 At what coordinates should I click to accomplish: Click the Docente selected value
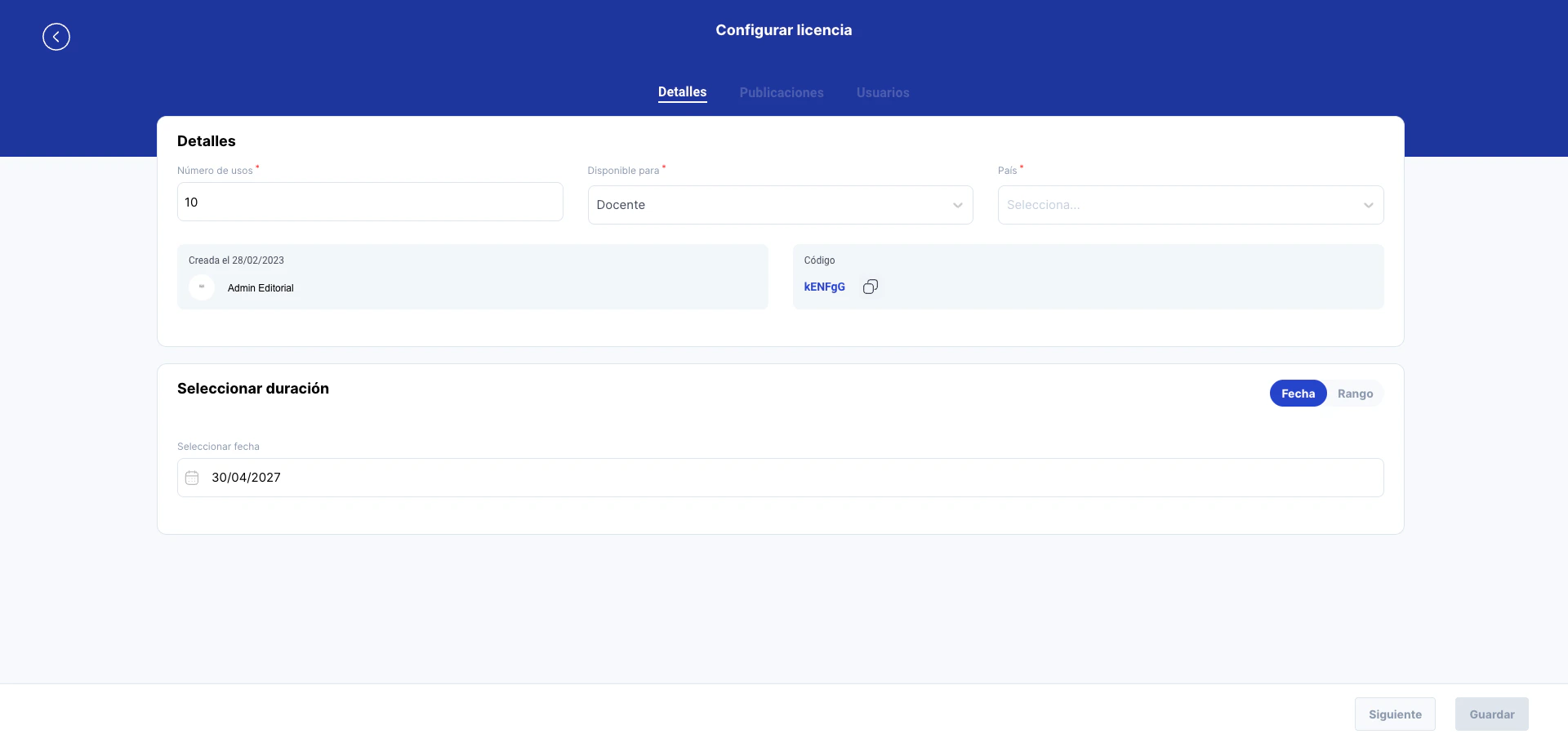[x=621, y=205]
